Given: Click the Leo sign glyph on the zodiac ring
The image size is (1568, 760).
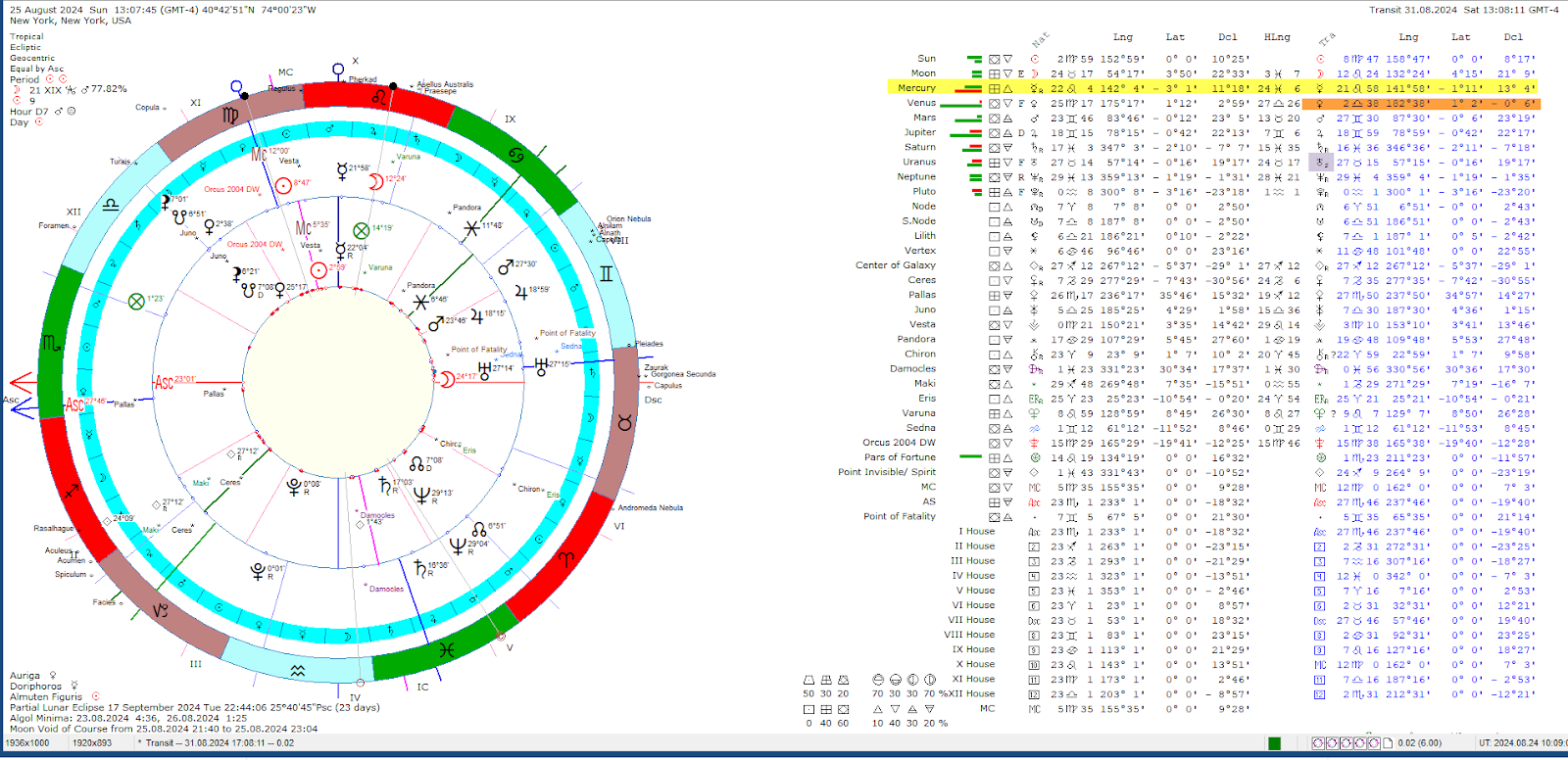Looking at the screenshot, I should pos(379,96).
